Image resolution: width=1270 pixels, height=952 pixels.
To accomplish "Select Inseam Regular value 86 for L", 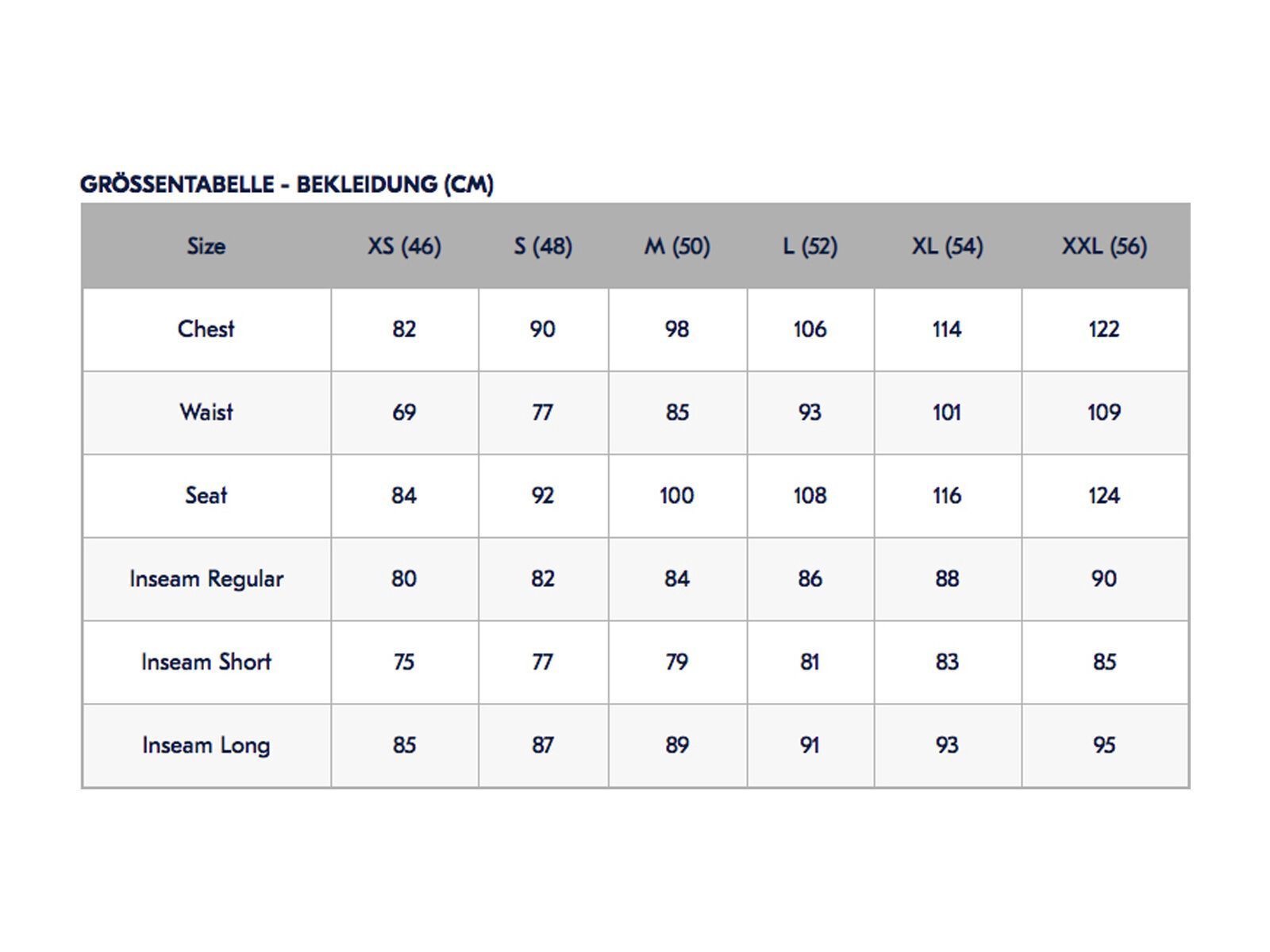I will pyautogui.click(x=810, y=579).
